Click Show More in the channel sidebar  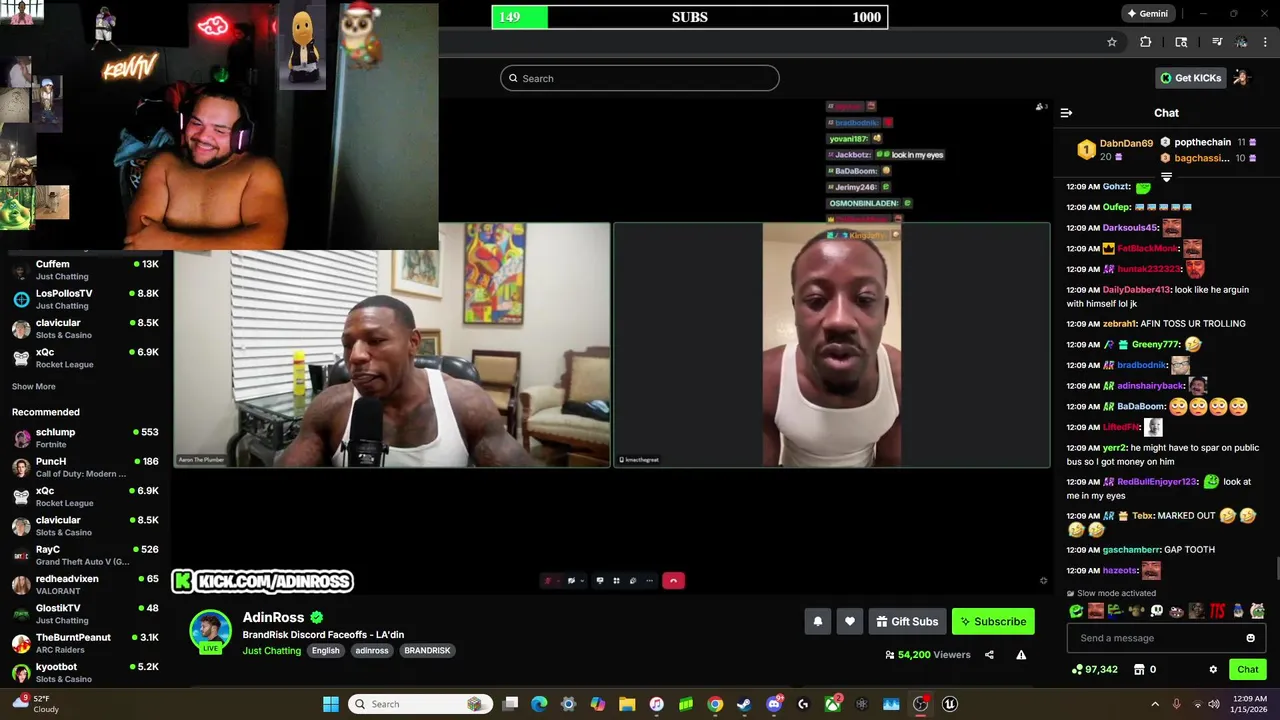[34, 386]
